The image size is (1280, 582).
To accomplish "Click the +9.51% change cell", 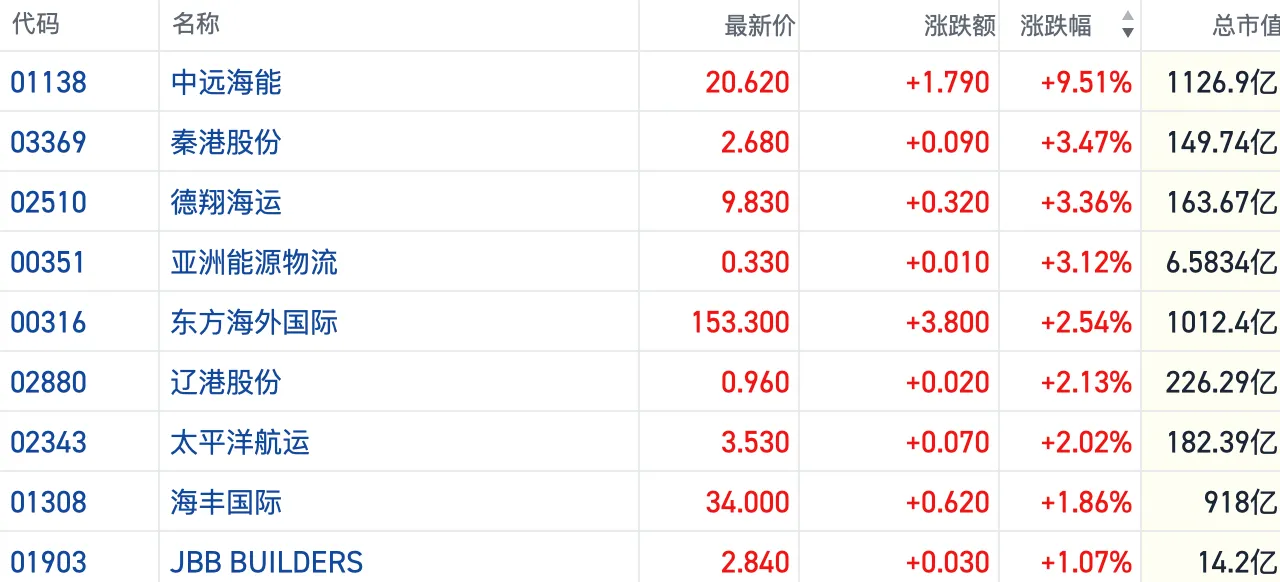I will coord(1086,82).
